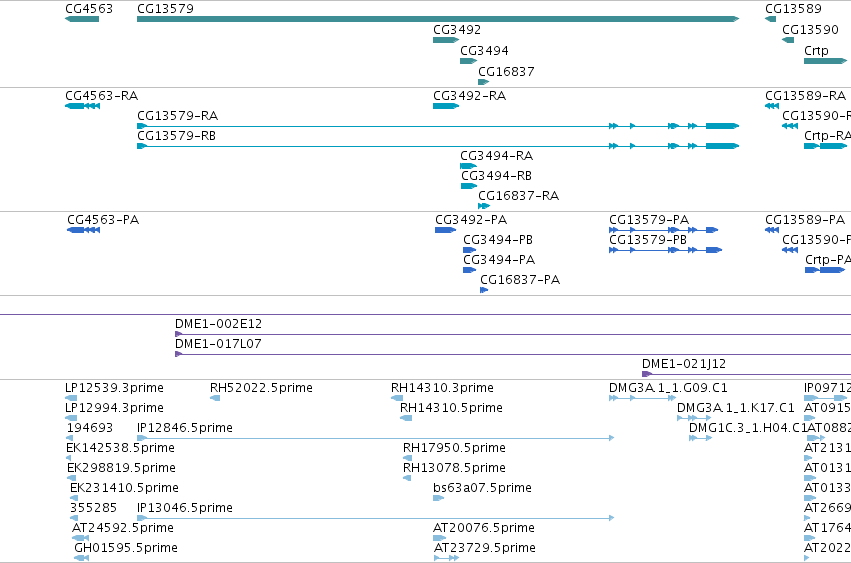Select the CG16837-RA transcript
The image size is (851, 563).
484,206
